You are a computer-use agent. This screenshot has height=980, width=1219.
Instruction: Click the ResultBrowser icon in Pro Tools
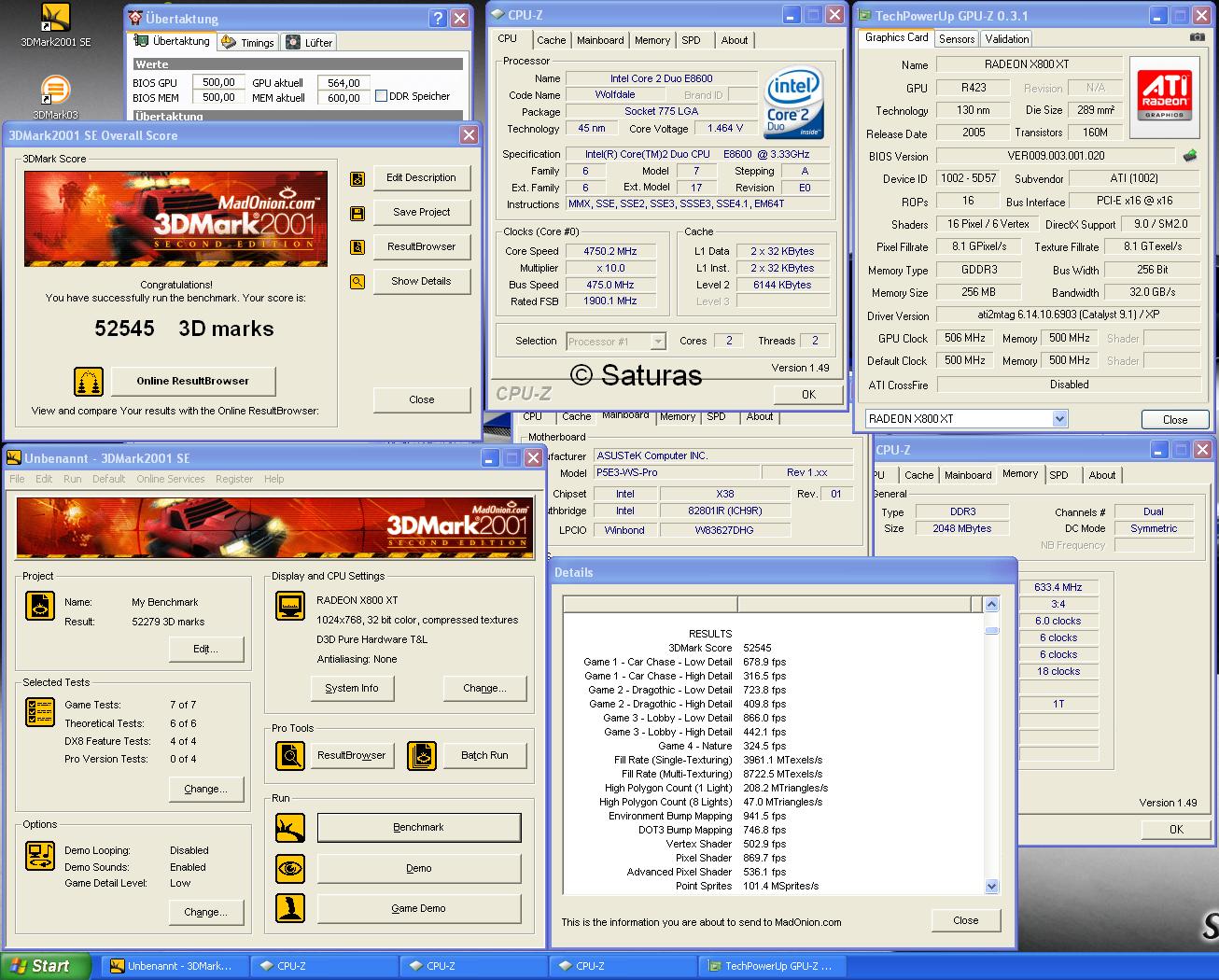[x=290, y=755]
